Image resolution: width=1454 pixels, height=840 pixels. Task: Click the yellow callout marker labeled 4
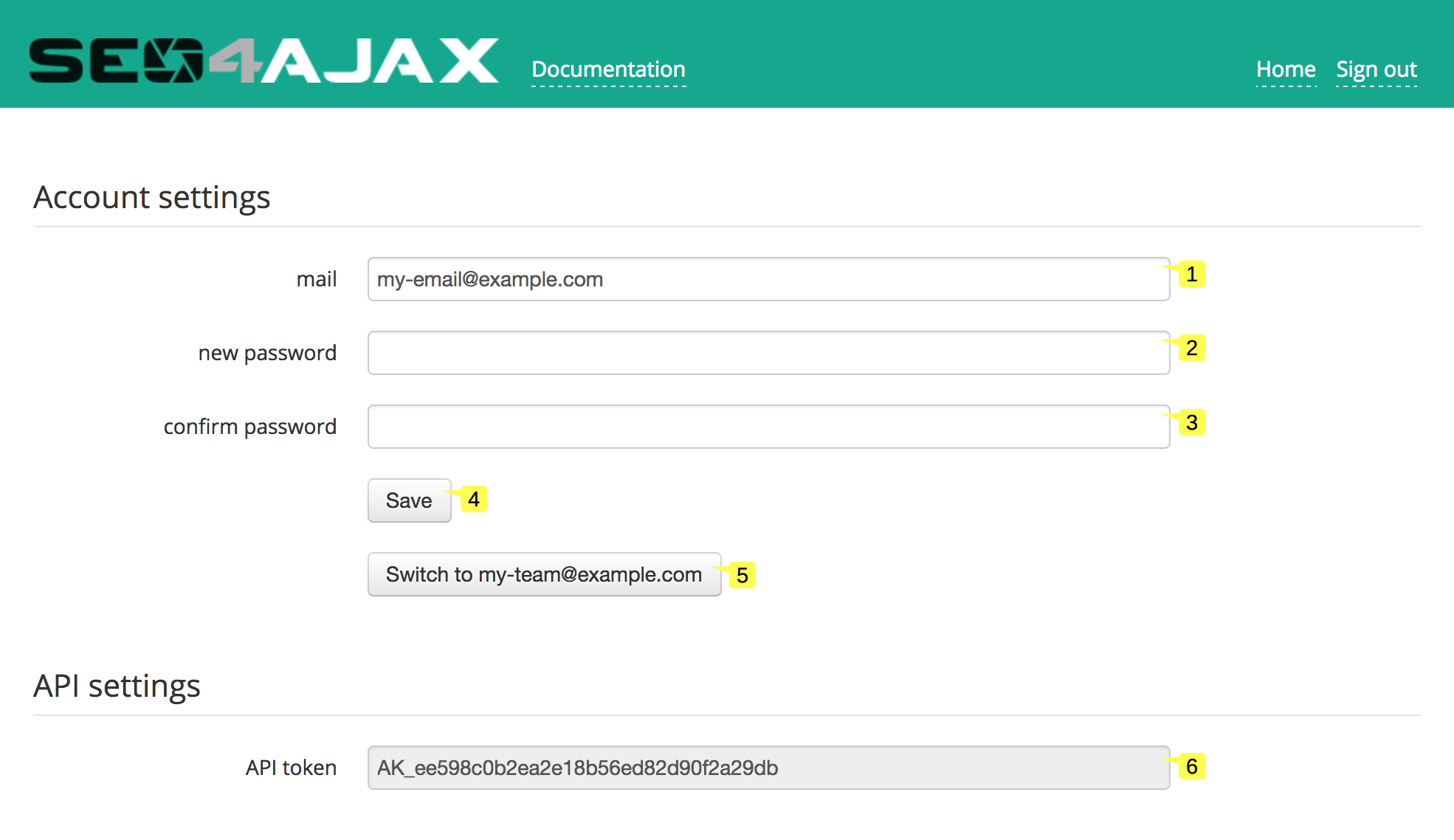(x=475, y=500)
